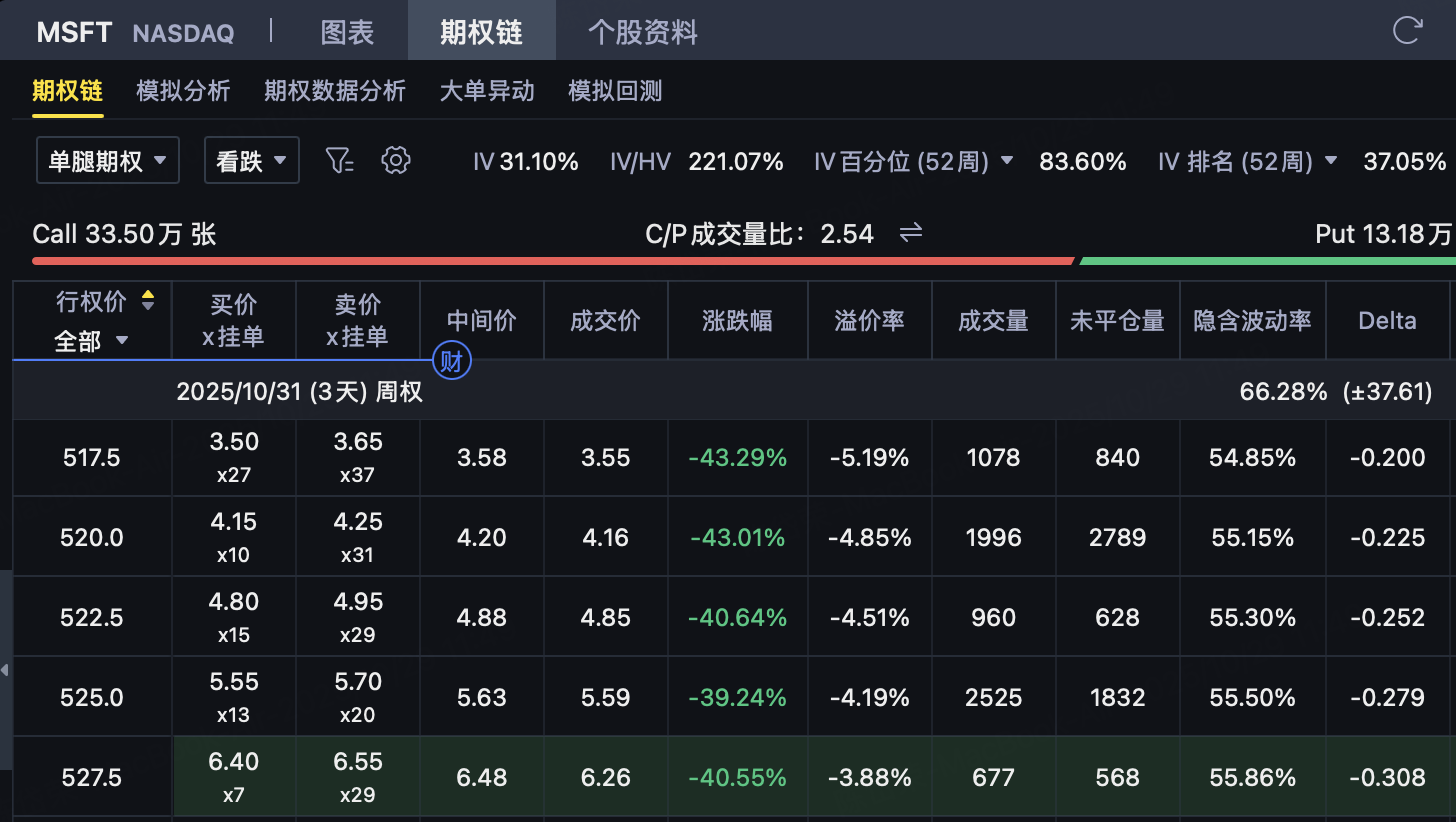Click the 隐含波动率 column header

pos(1252,320)
